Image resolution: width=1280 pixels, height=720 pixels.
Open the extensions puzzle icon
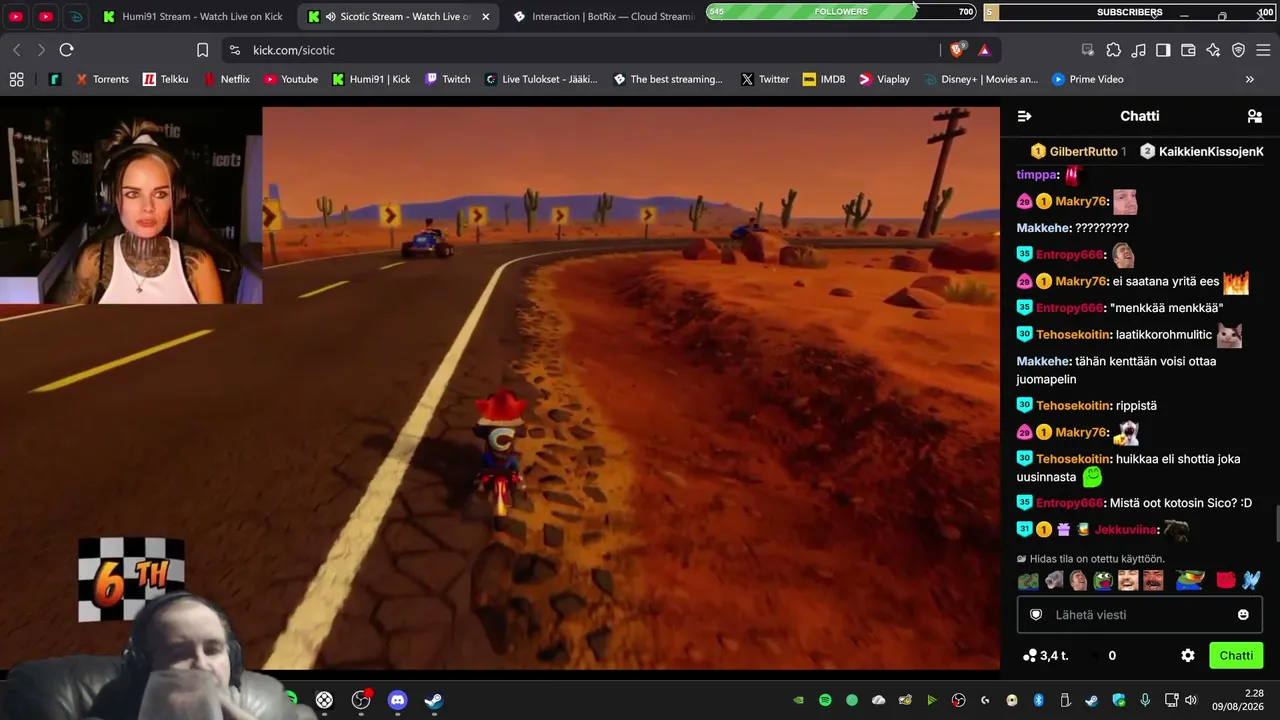point(1113,50)
